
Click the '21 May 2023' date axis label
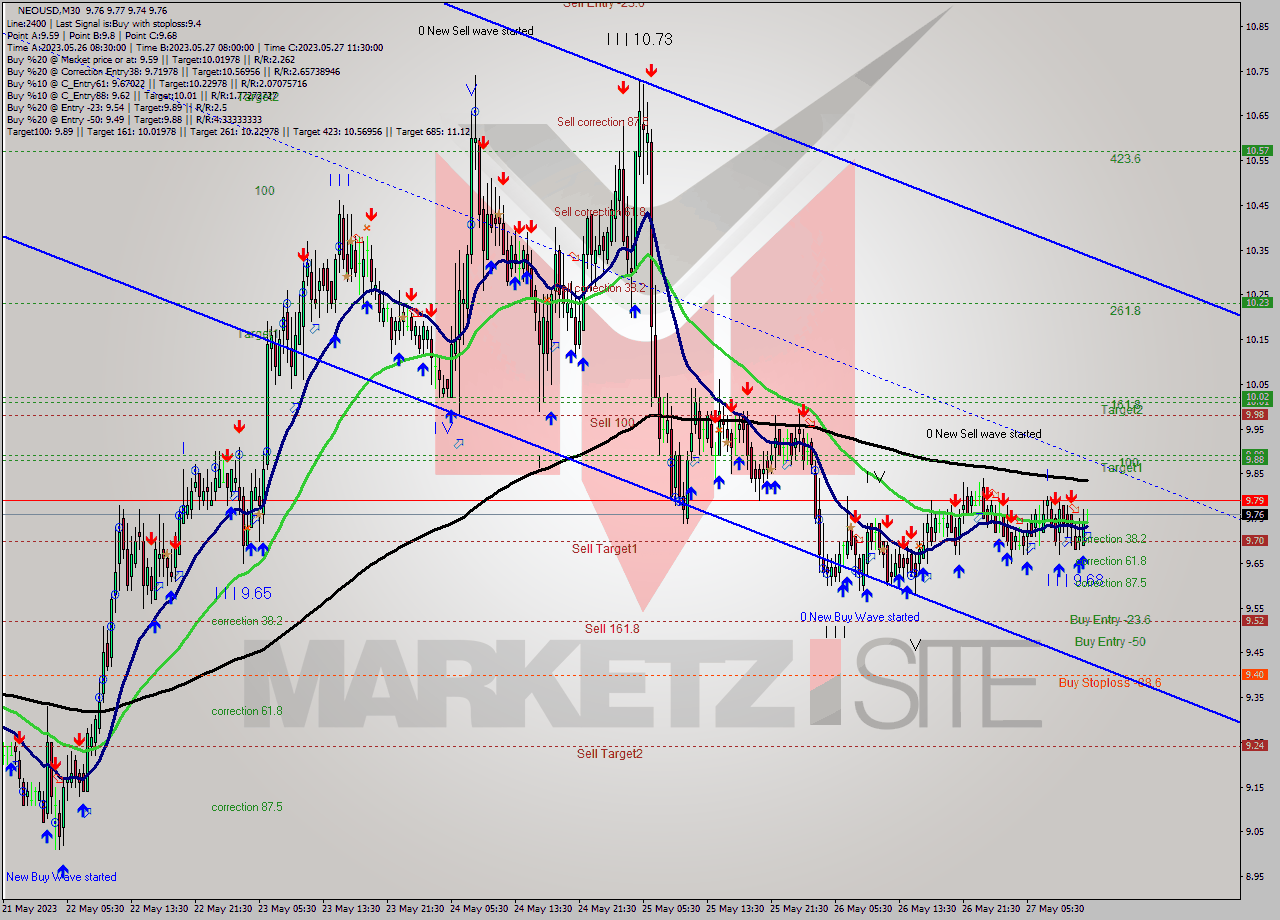(x=29, y=908)
